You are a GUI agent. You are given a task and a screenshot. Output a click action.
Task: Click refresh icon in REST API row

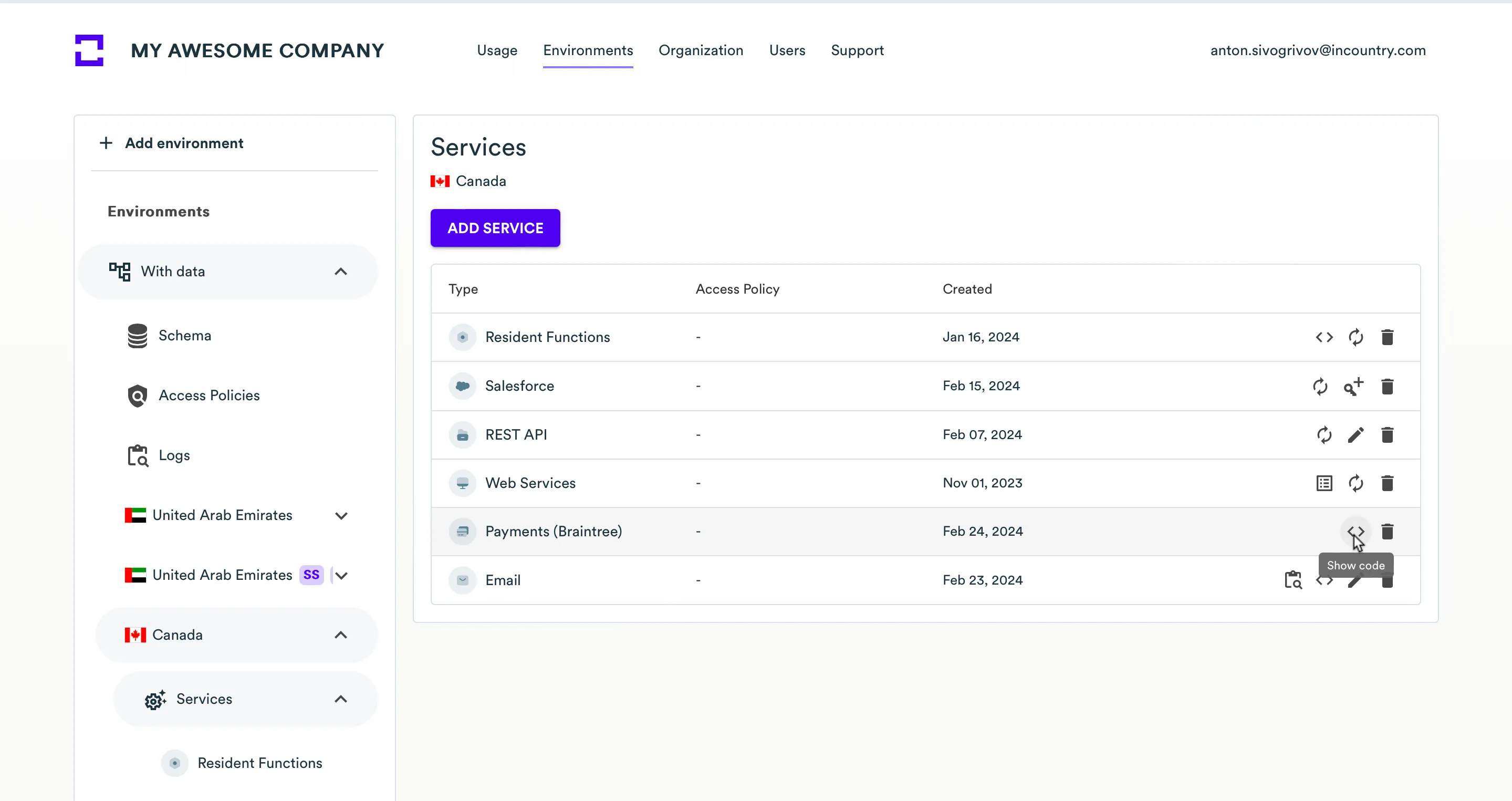(1323, 435)
